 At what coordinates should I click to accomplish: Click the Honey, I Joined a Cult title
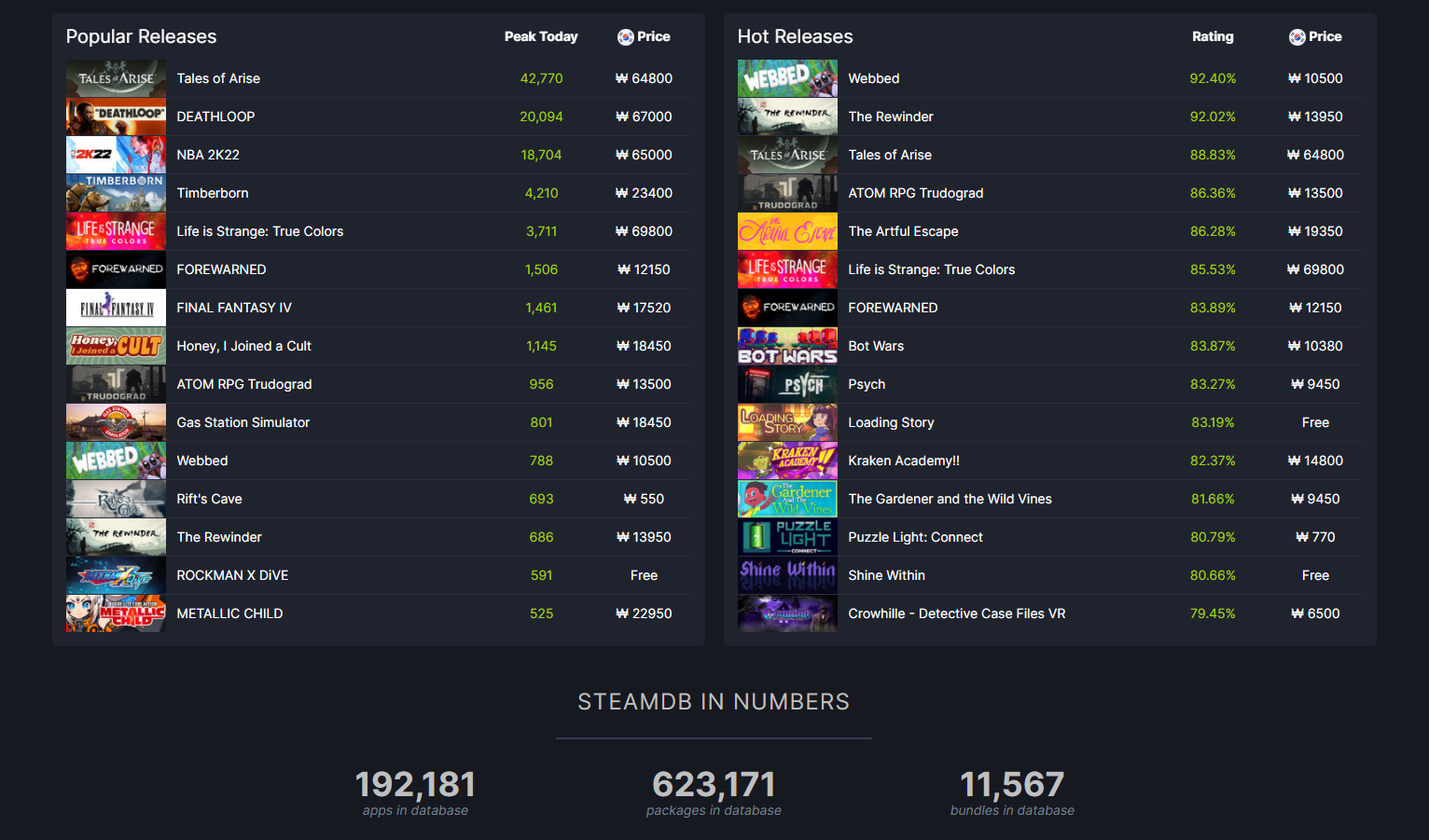[244, 346]
